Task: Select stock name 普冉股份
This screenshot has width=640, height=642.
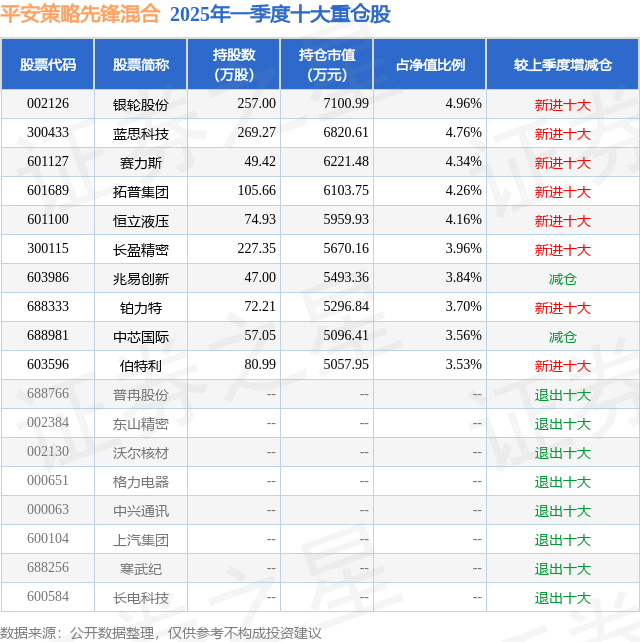Action: [x=141, y=396]
